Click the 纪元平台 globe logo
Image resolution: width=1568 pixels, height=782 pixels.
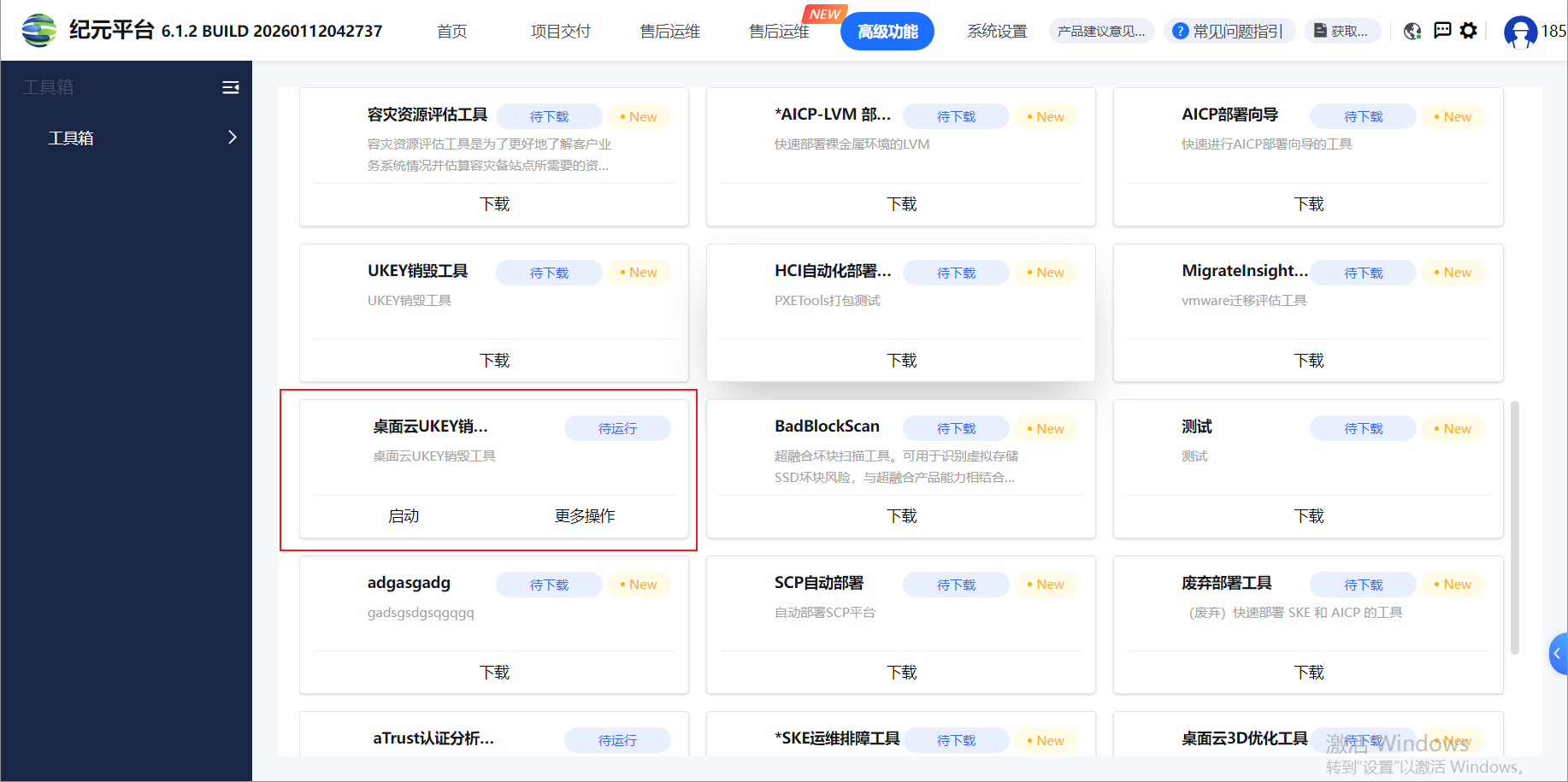(x=38, y=31)
